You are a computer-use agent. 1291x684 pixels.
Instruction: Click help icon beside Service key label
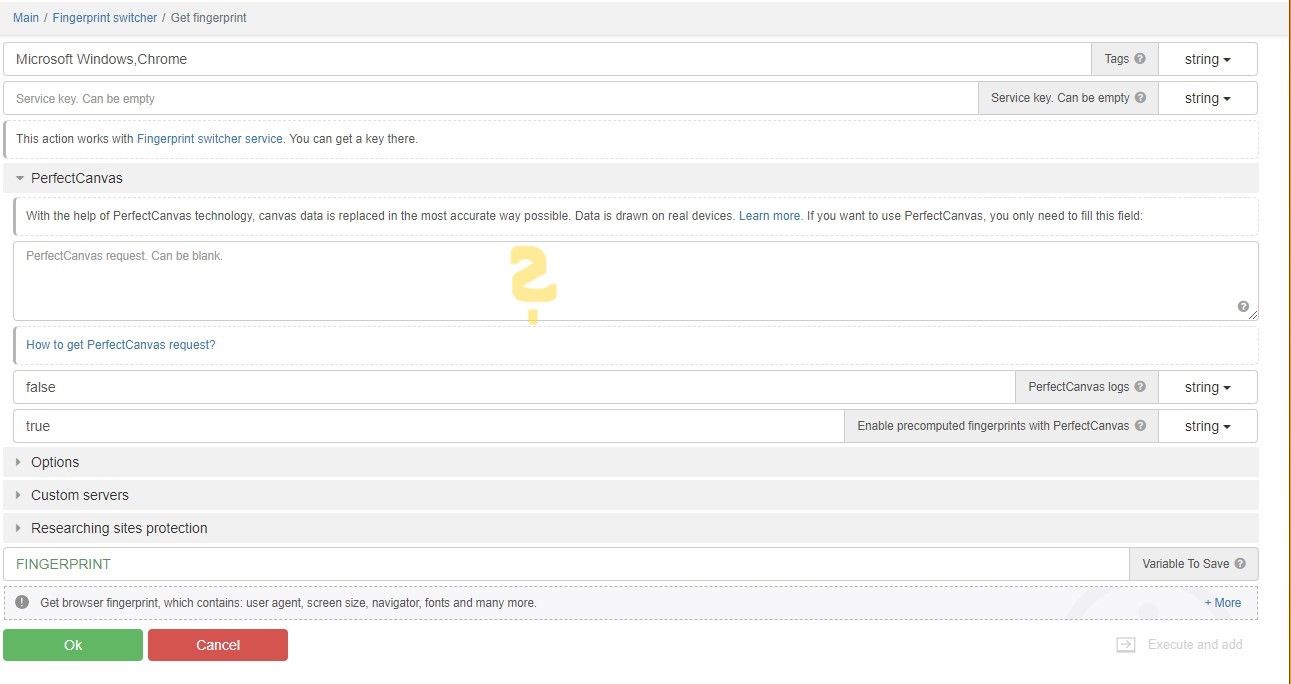click(1140, 98)
